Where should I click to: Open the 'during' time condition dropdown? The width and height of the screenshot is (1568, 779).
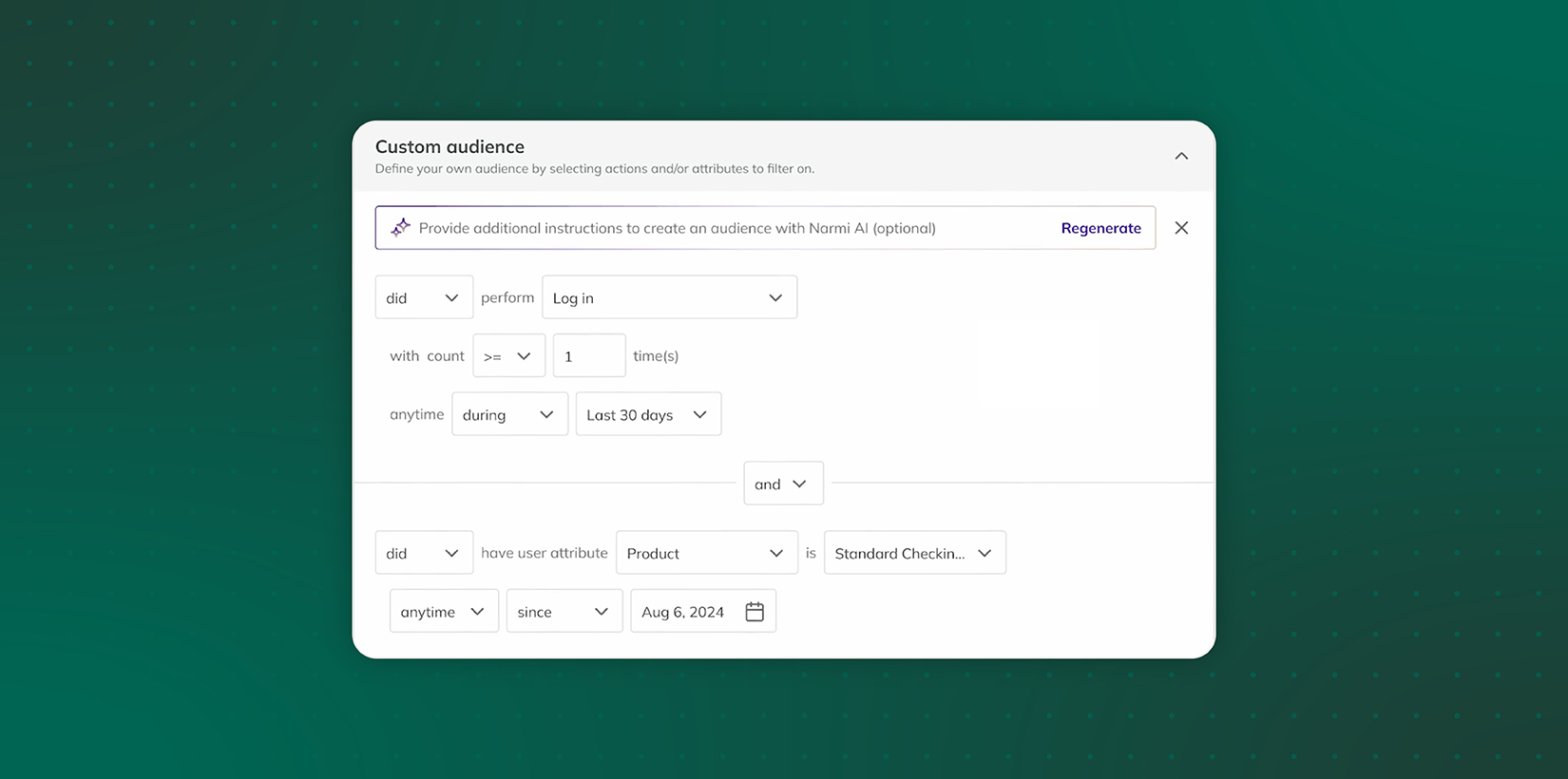509,414
